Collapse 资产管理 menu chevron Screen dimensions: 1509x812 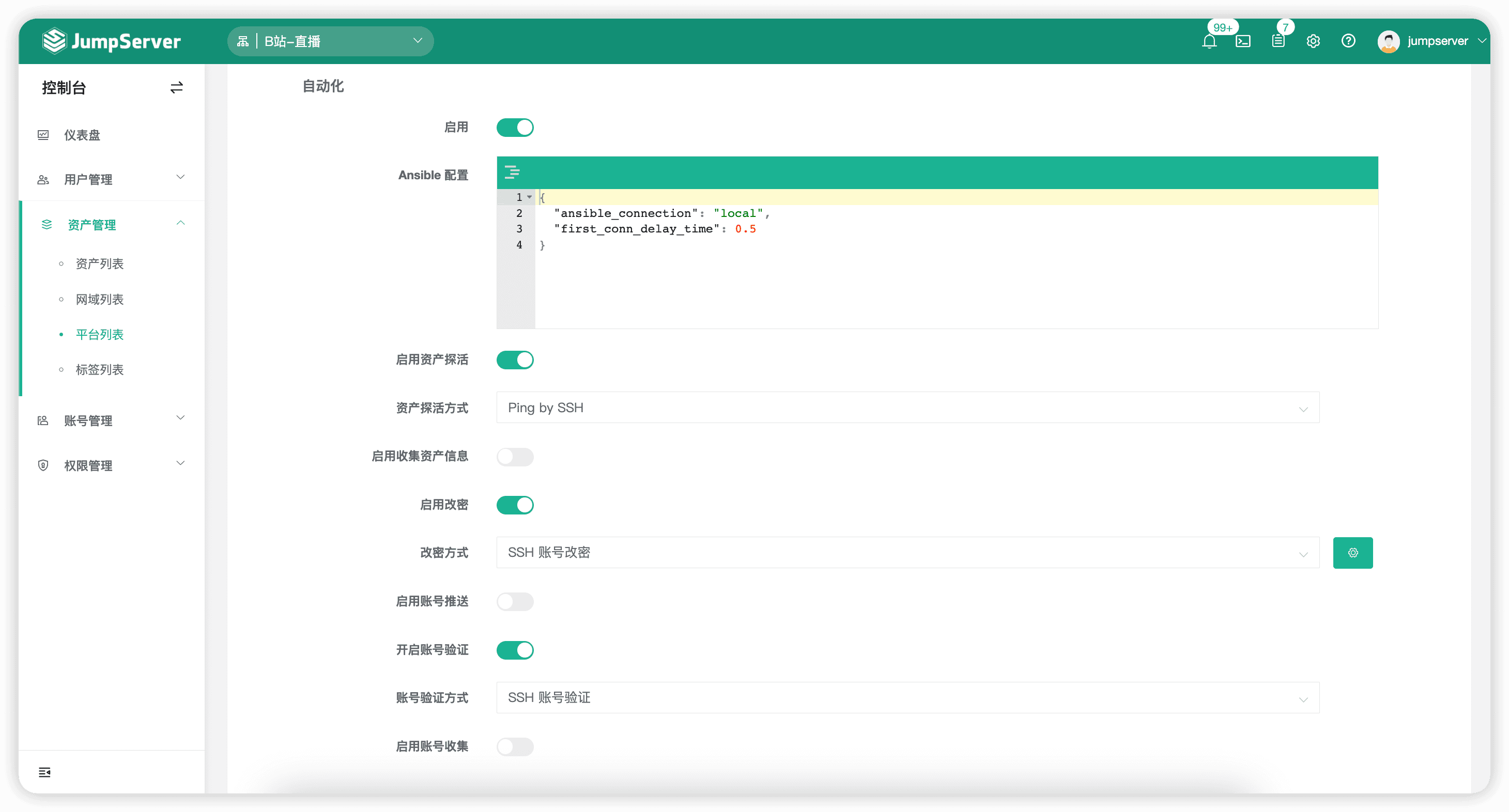click(180, 223)
